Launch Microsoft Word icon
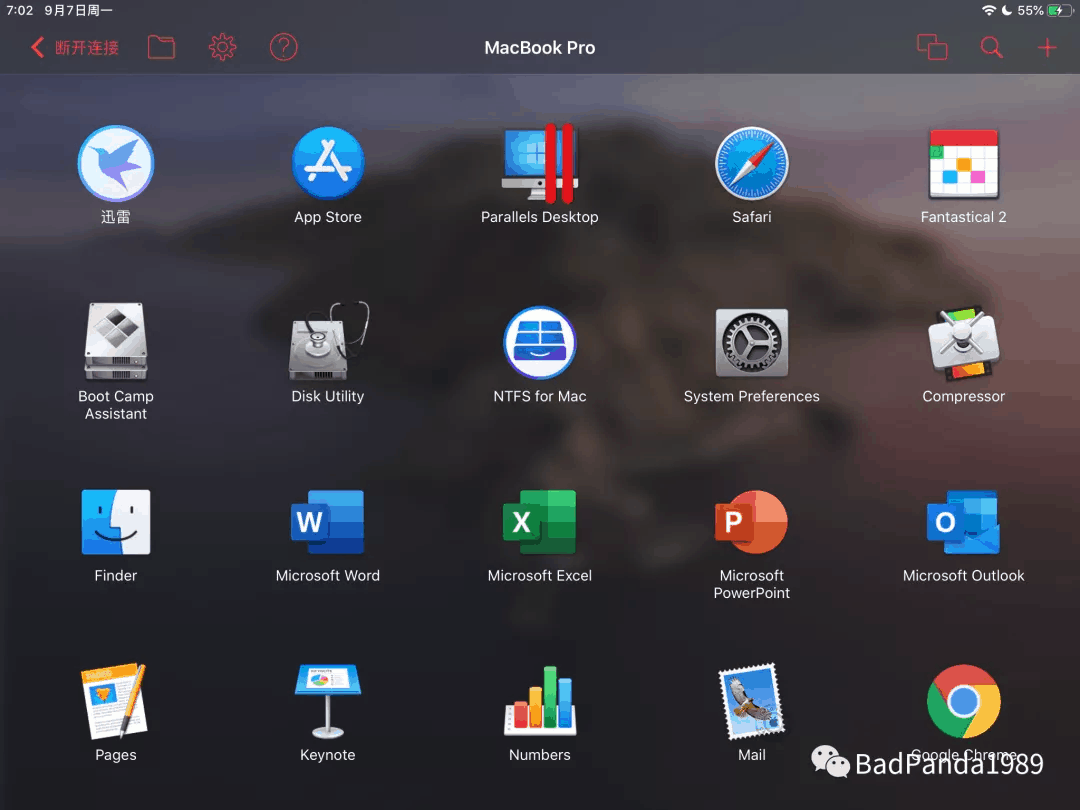The image size is (1080, 810). tap(328, 522)
